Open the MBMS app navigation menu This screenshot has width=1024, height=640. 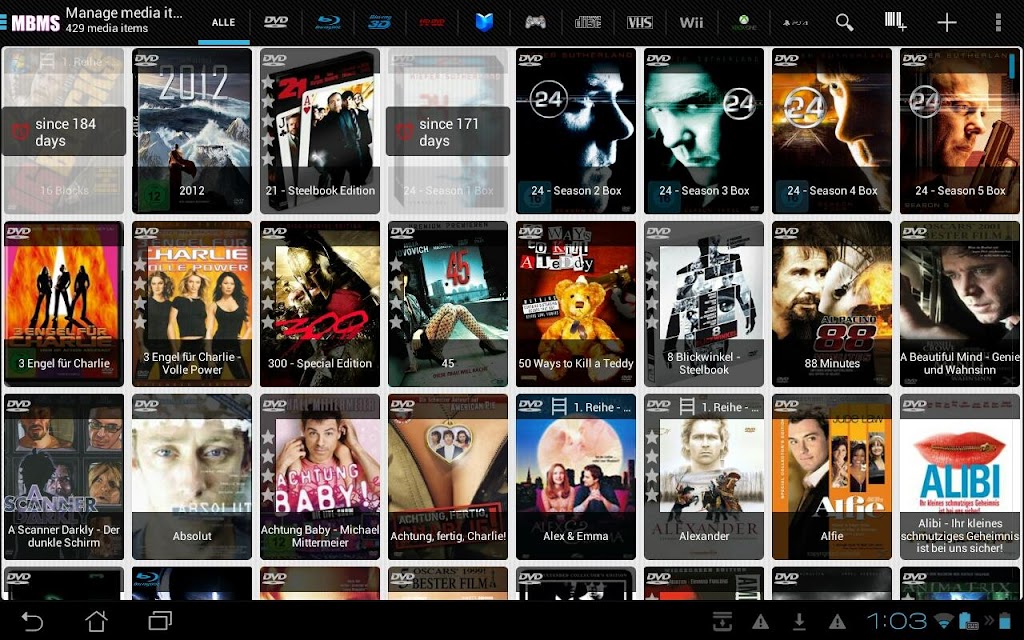click(31, 22)
